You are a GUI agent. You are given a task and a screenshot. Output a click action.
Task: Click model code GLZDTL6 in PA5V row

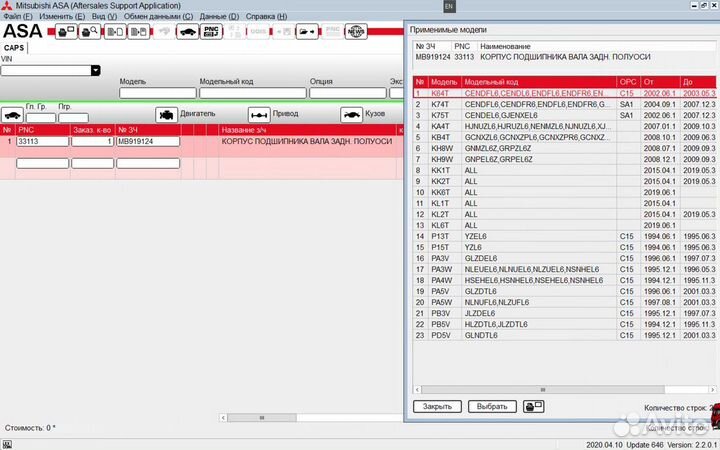click(x=481, y=292)
